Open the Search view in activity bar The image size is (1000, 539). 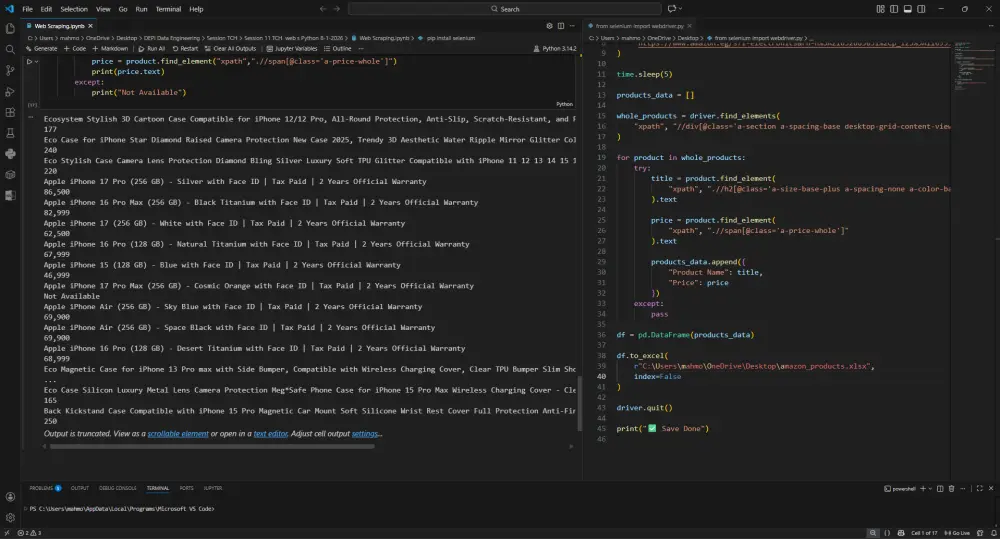click(x=11, y=49)
